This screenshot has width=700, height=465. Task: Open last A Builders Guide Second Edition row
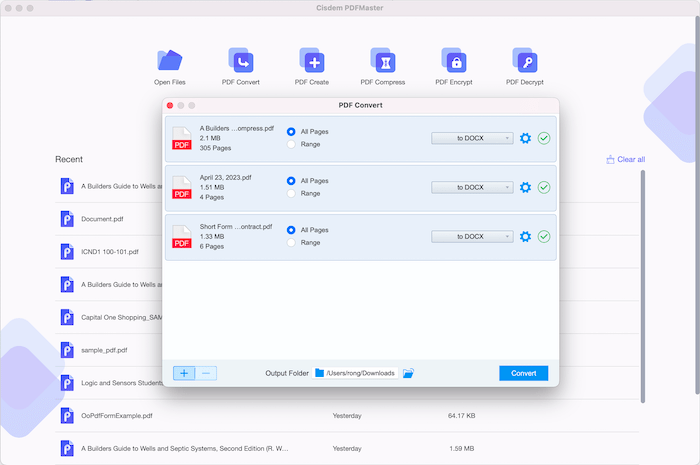click(347, 448)
